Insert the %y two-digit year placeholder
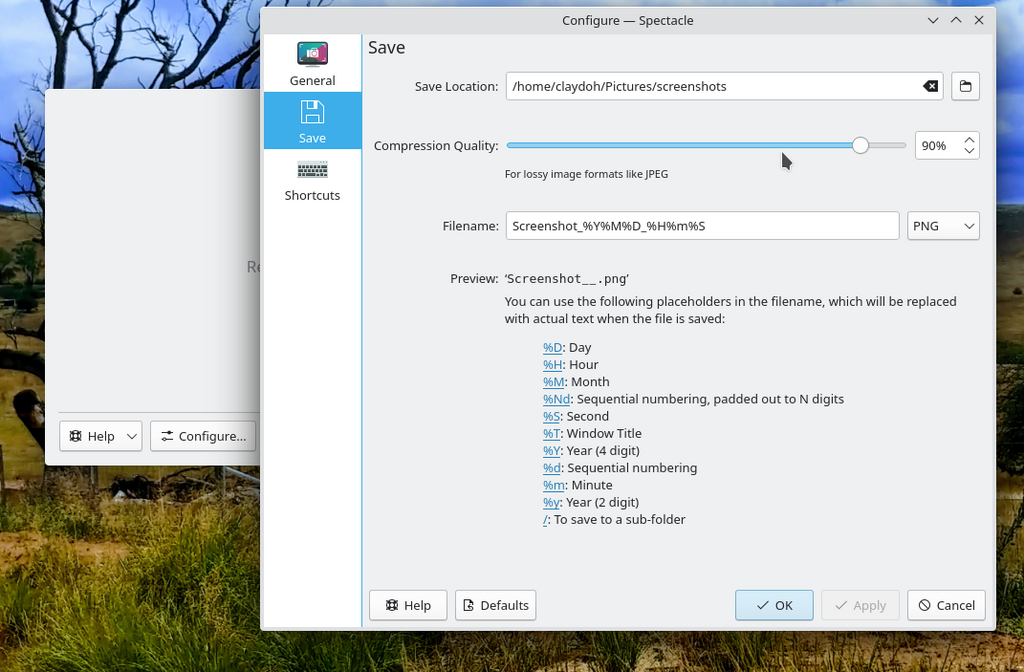Viewport: 1024px width, 672px height. 552,503
